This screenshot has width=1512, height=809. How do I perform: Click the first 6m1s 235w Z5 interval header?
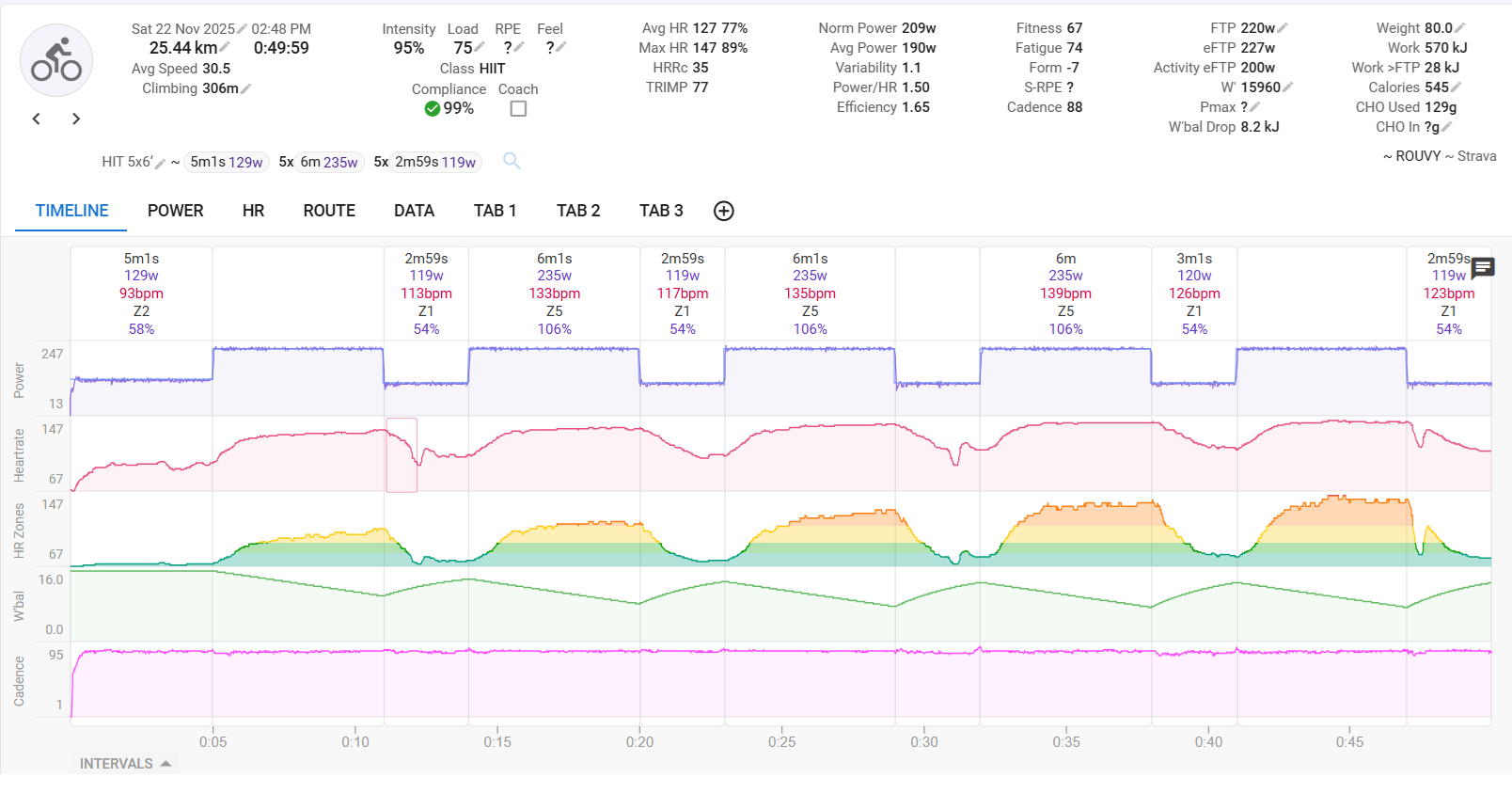click(554, 293)
